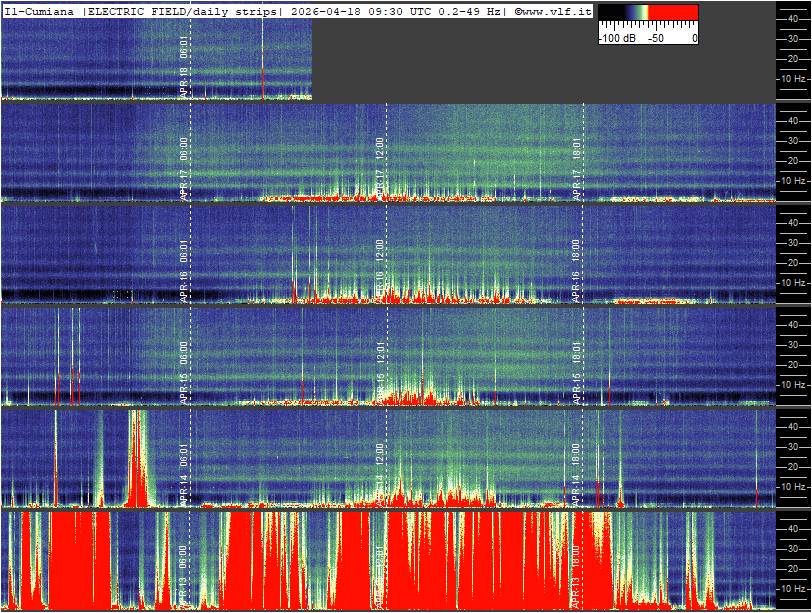Click the -50 label on the color legend
Image resolution: width=812 pixels, height=613 pixels.
pyautogui.click(x=655, y=38)
